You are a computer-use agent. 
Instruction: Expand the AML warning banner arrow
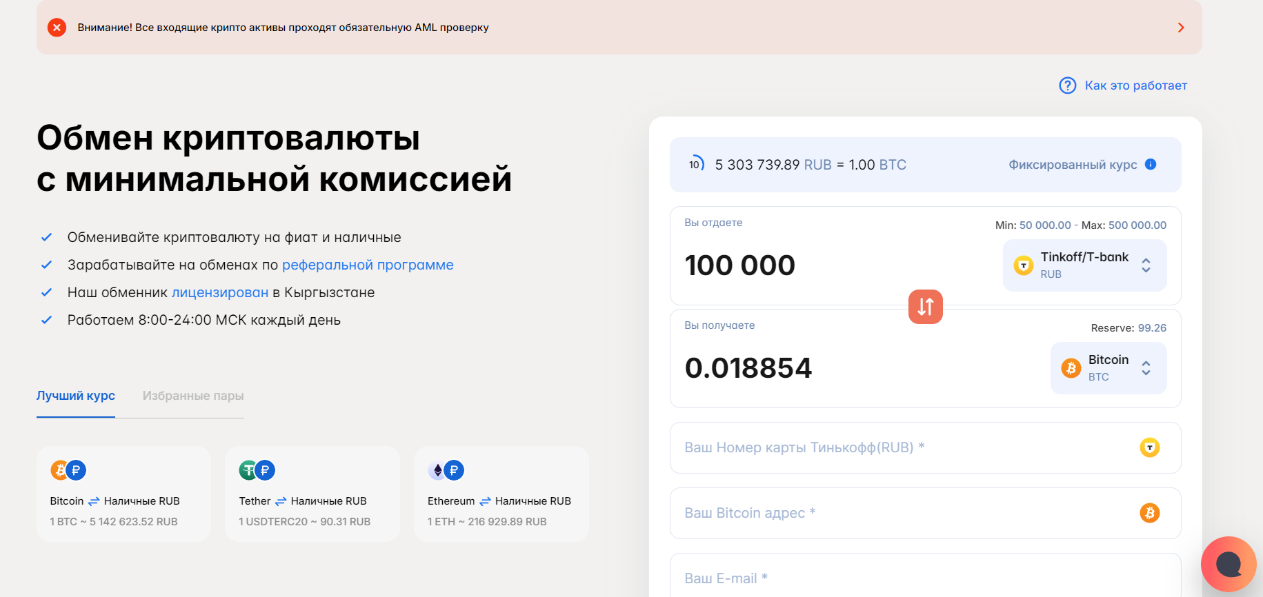pyautogui.click(x=1181, y=27)
